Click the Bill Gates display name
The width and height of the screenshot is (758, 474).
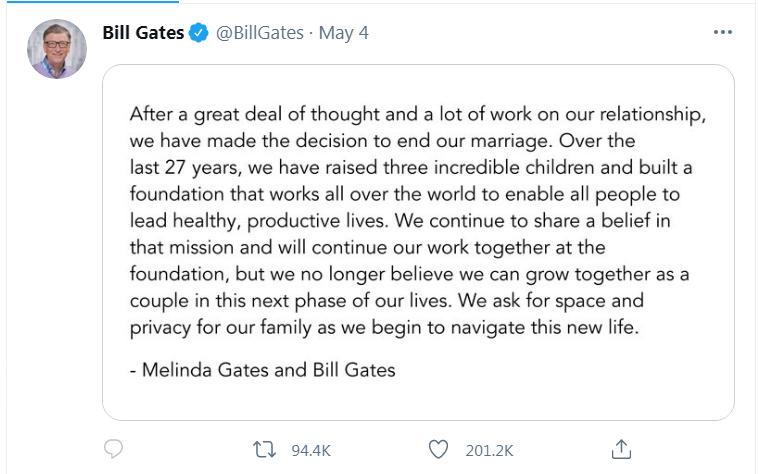(x=143, y=33)
